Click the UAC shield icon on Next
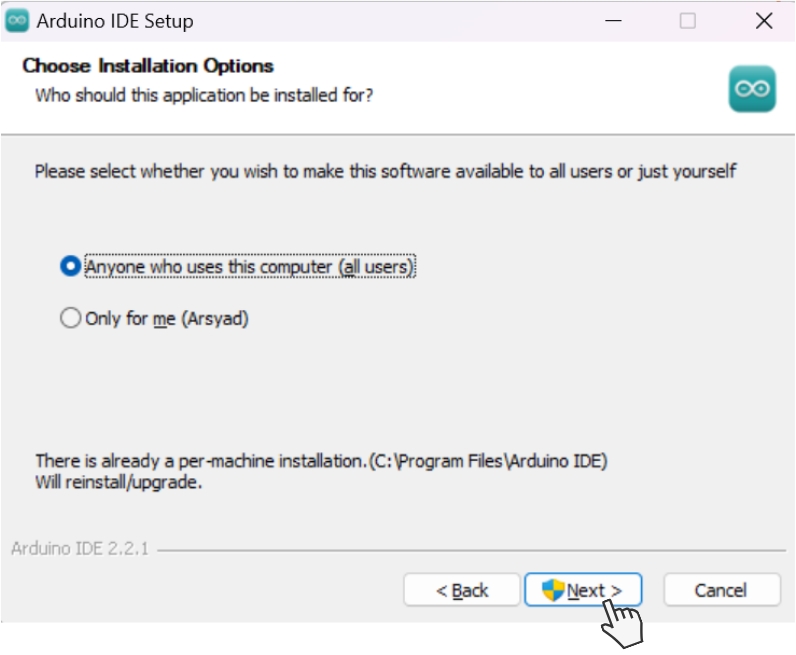 (x=553, y=590)
